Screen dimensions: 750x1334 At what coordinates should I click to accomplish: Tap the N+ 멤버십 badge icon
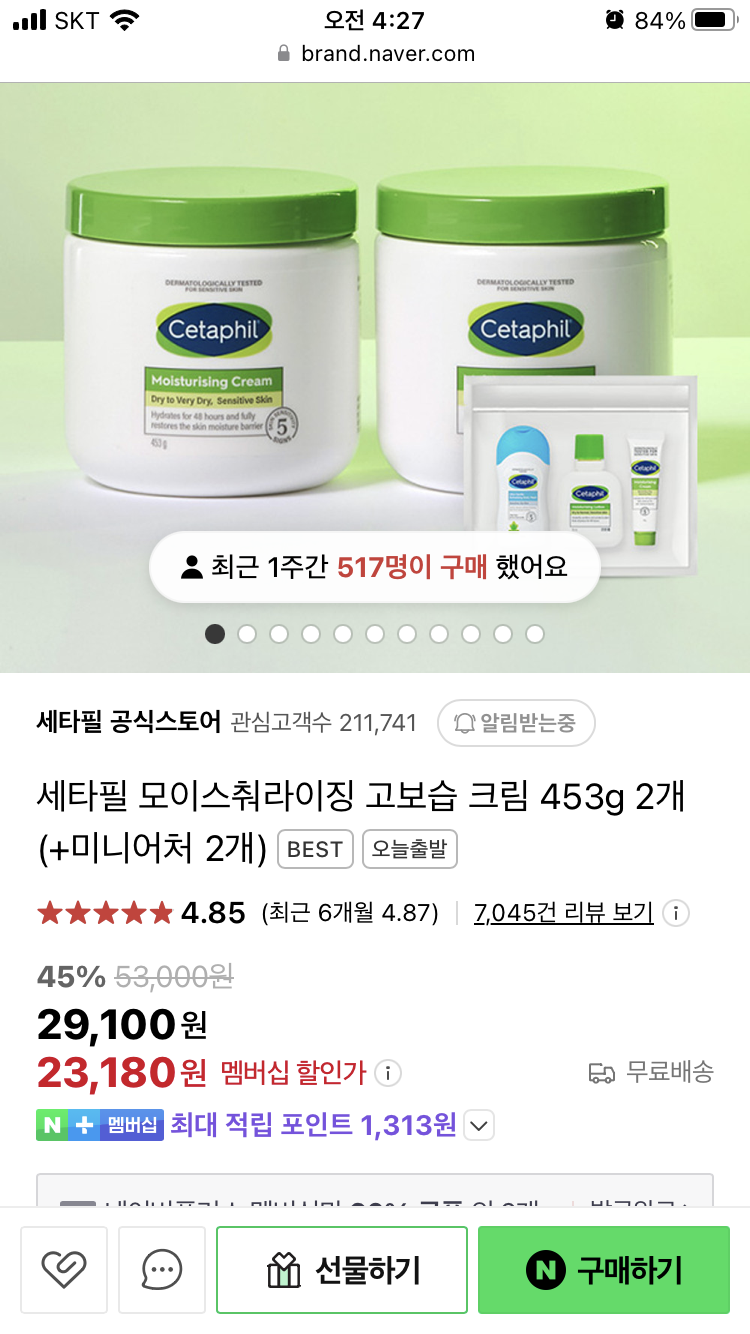point(100,1125)
